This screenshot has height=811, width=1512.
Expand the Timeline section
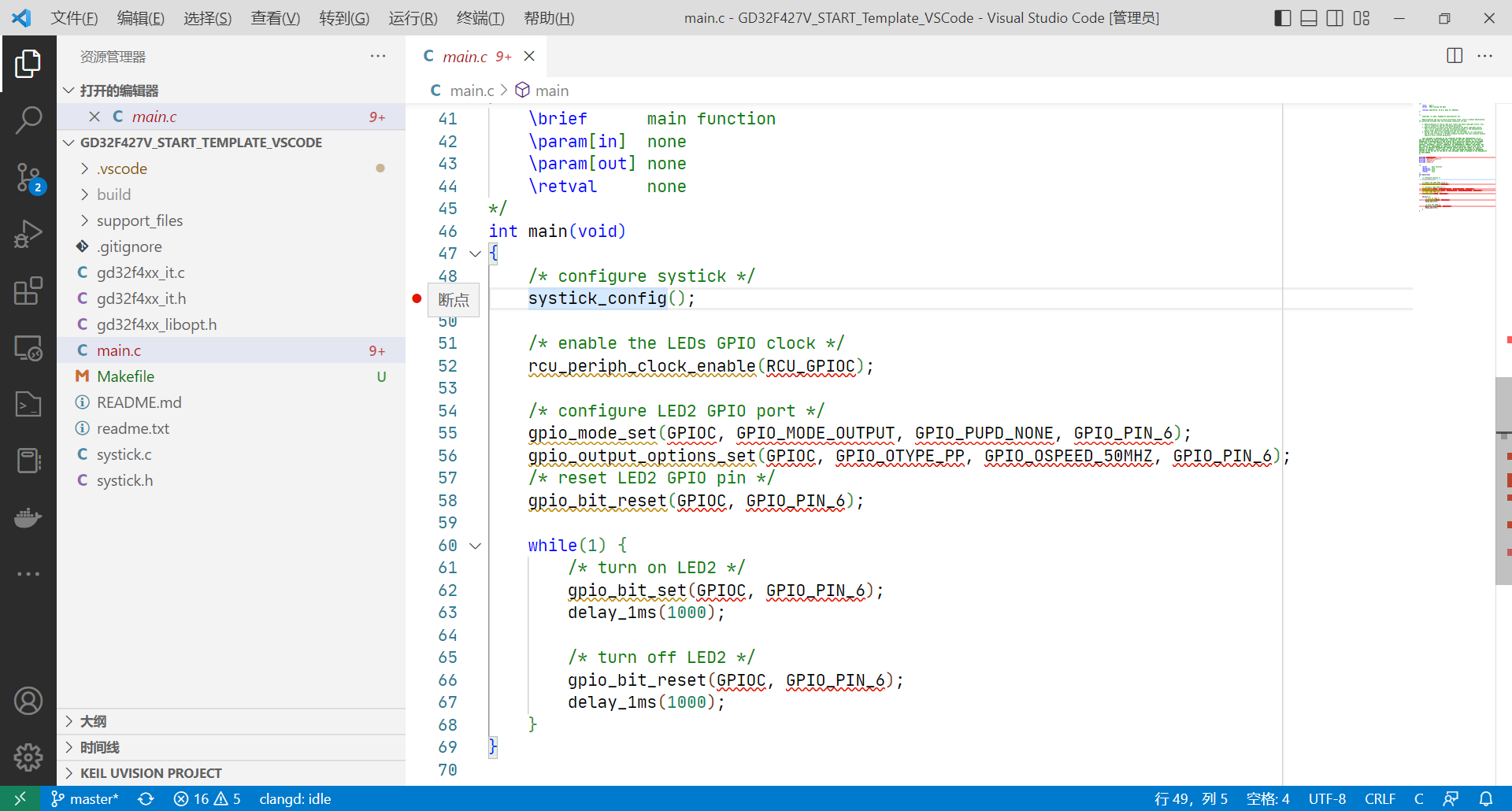(x=232, y=747)
